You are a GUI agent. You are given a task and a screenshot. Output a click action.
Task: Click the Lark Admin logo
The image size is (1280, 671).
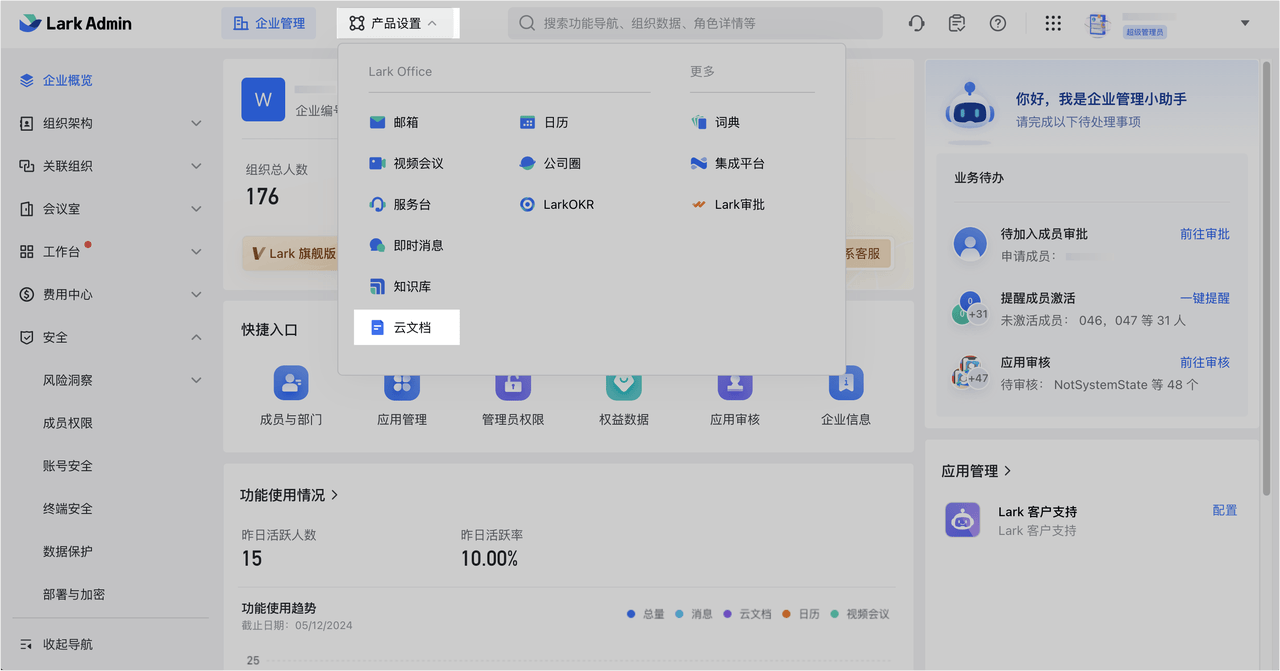[x=76, y=23]
